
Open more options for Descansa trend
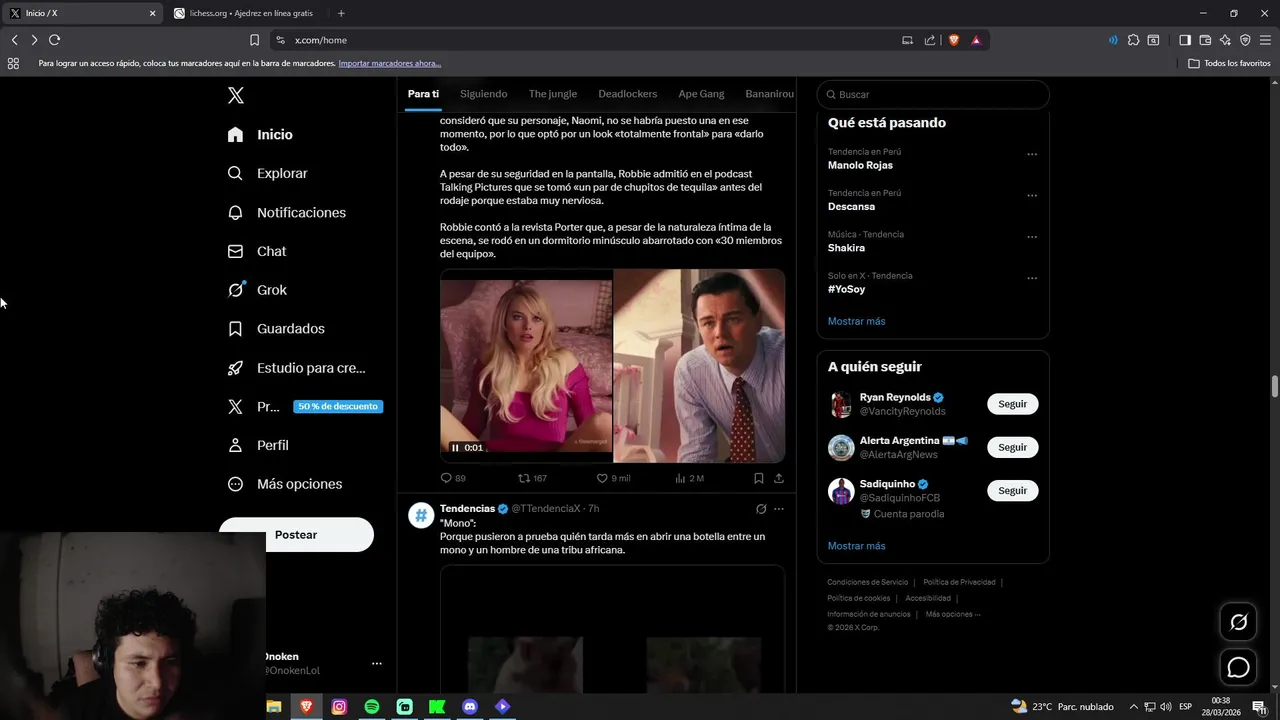tap(1032, 195)
